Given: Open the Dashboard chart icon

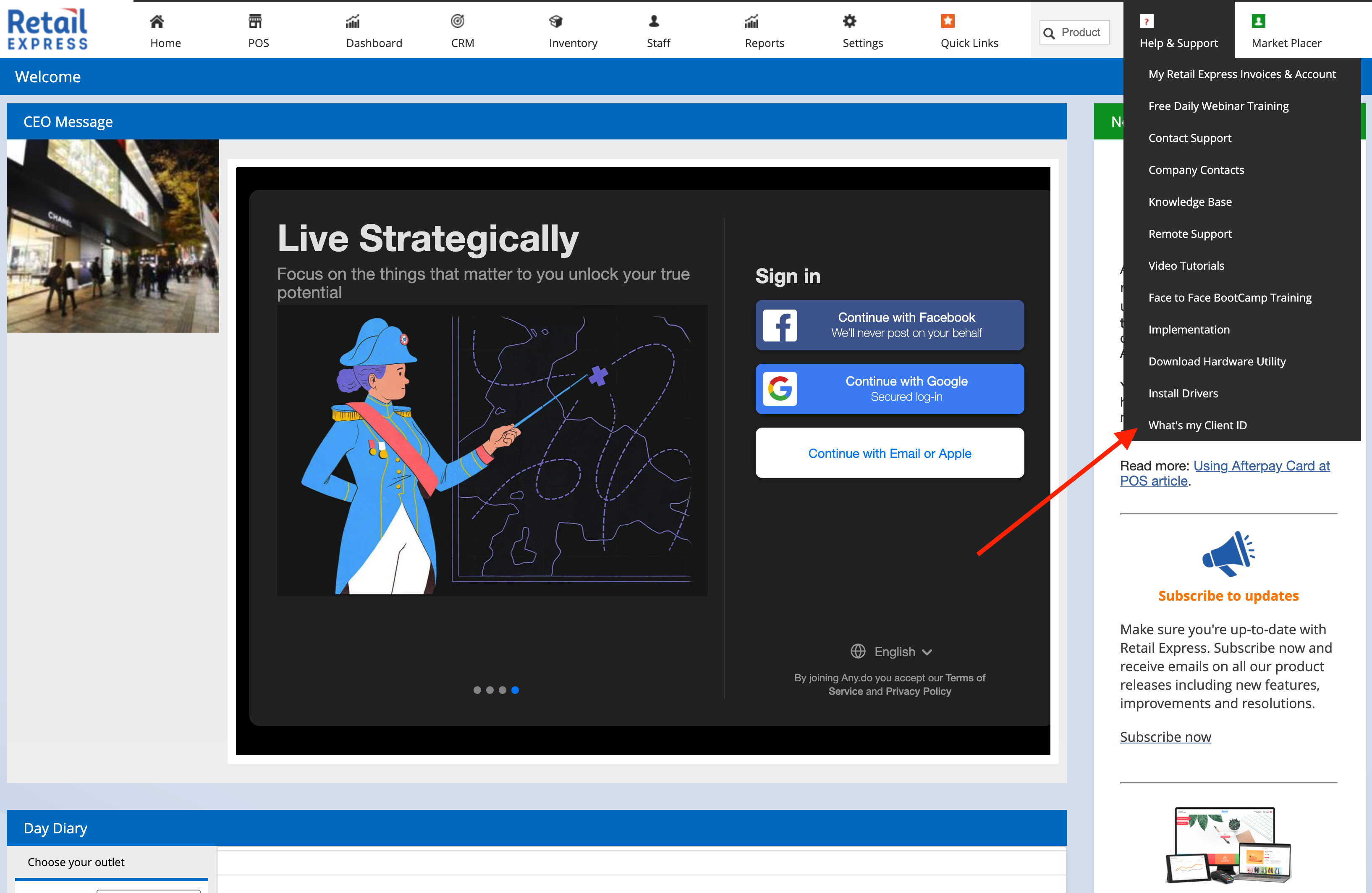Looking at the screenshot, I should click(353, 21).
